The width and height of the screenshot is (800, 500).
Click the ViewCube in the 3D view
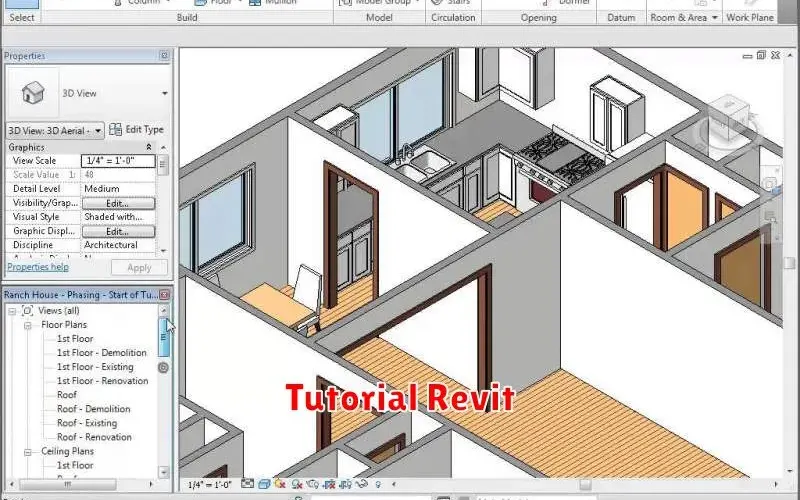pos(728,122)
